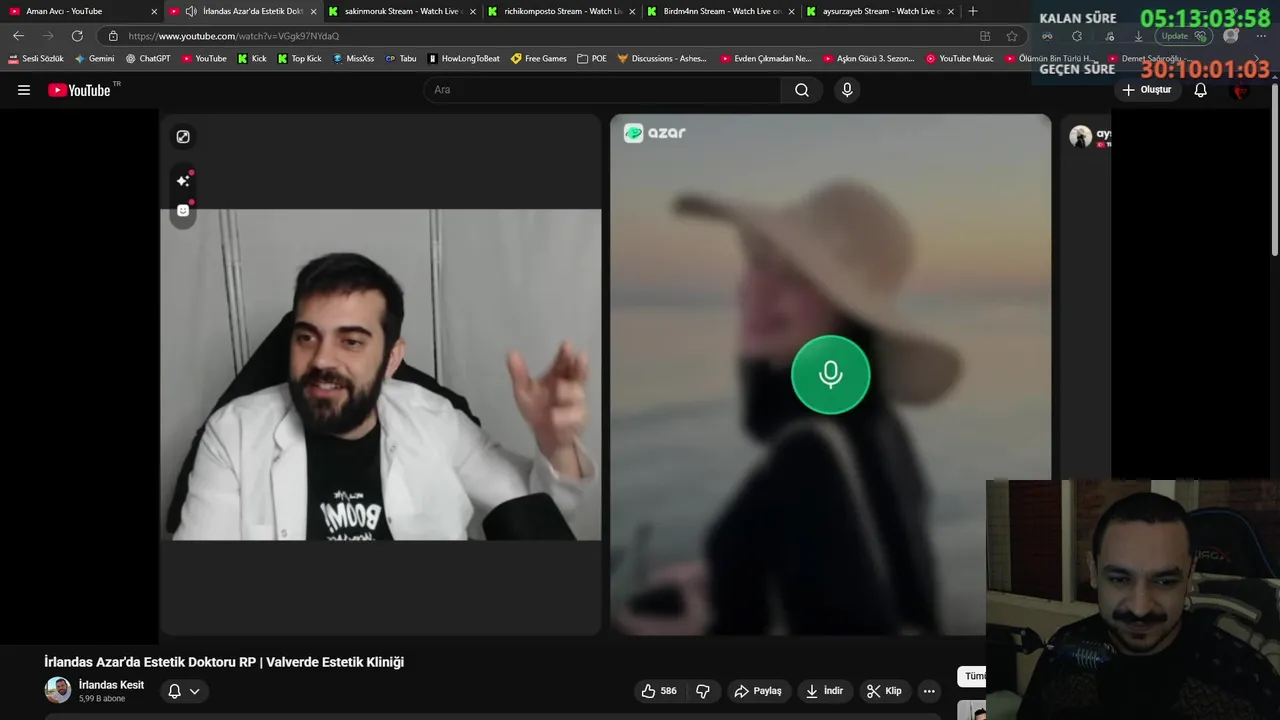Click the Azar logo in the video

pos(655,133)
